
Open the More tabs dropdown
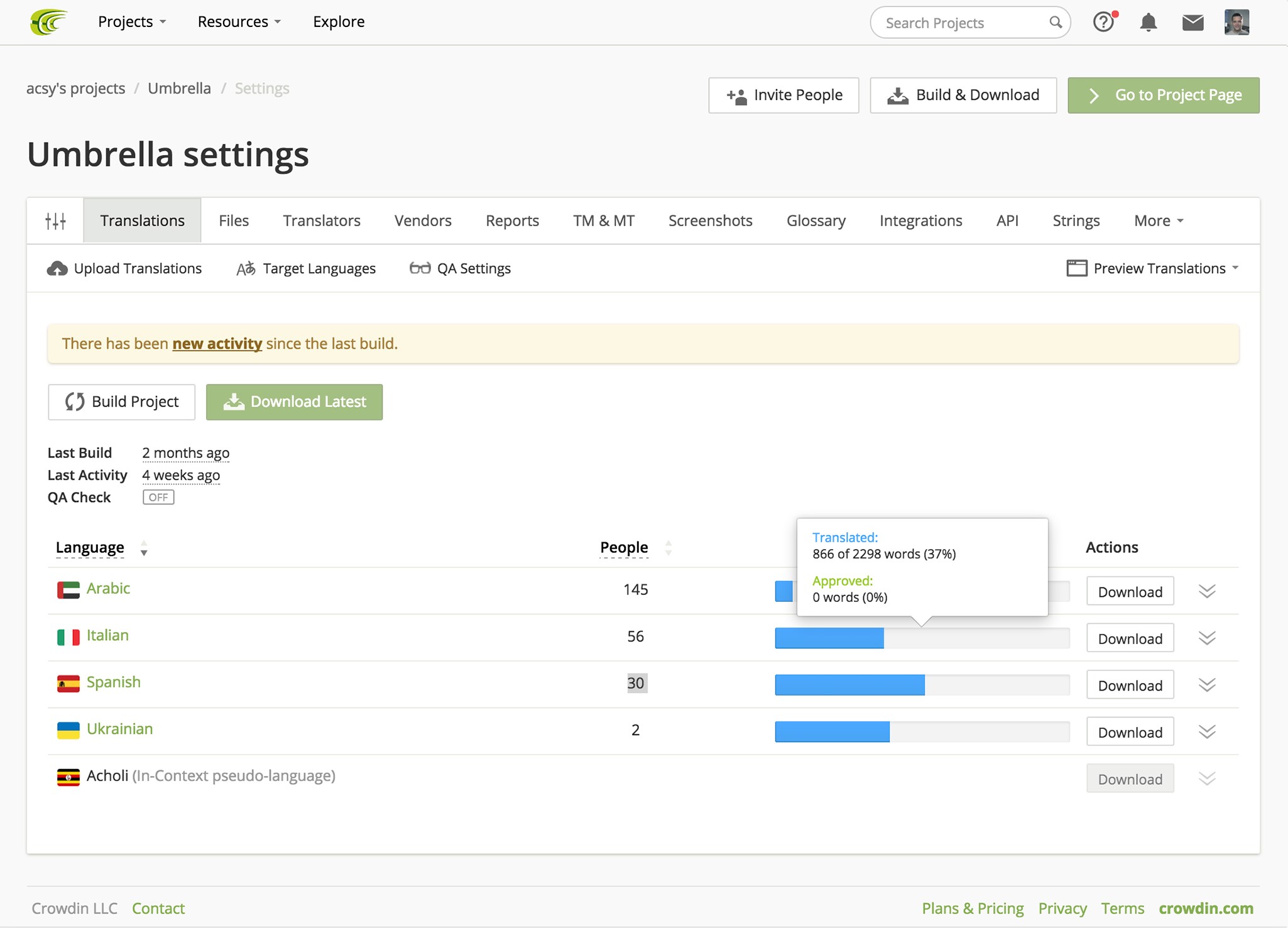1159,221
